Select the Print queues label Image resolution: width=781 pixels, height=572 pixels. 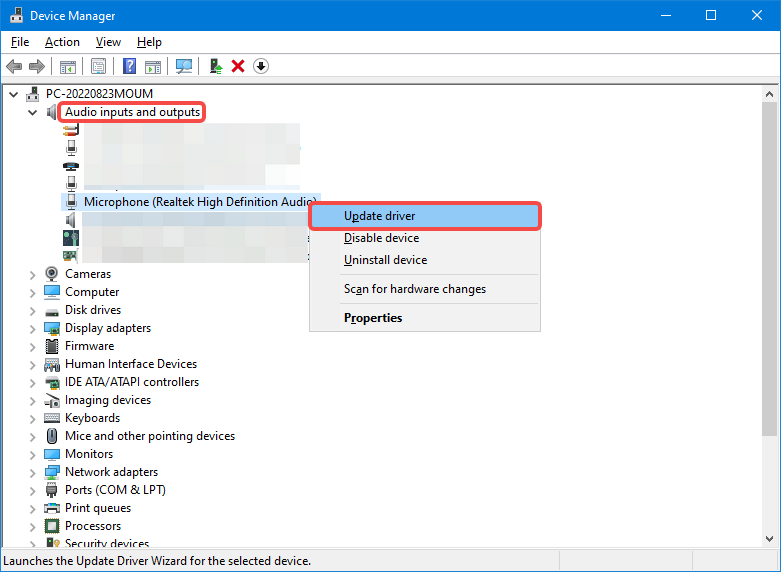[x=98, y=508]
